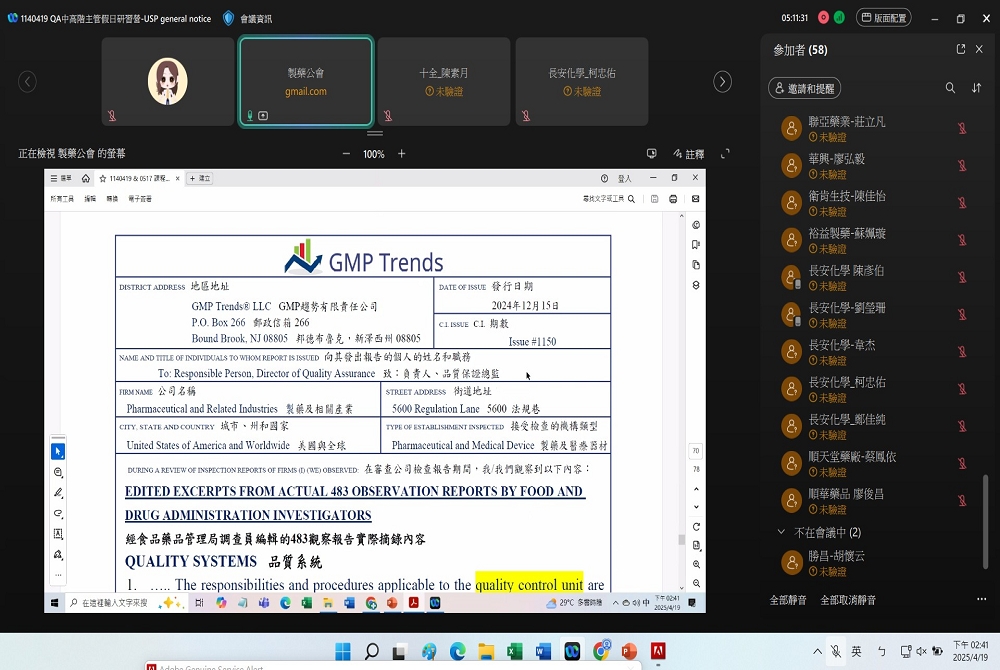Click the muted mic of 華興-廖弘毅
Viewport: 1000px width, 670px height.
(962, 166)
